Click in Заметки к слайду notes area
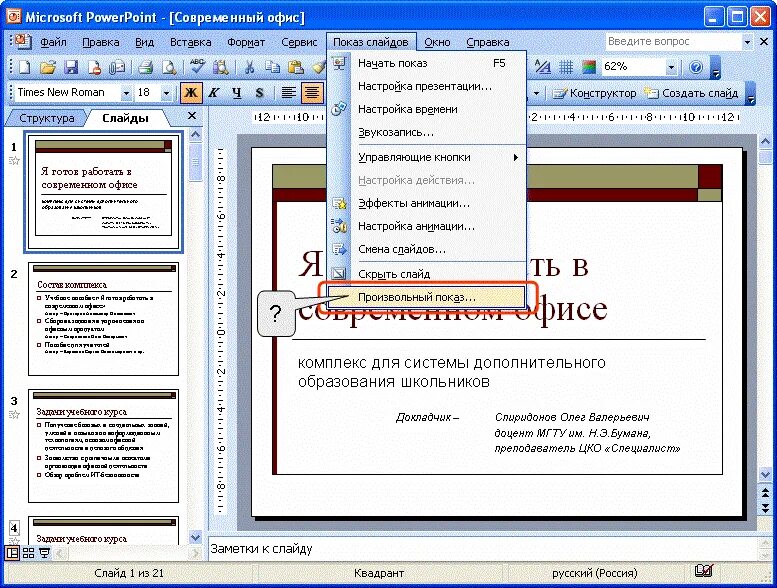 [x=483, y=549]
